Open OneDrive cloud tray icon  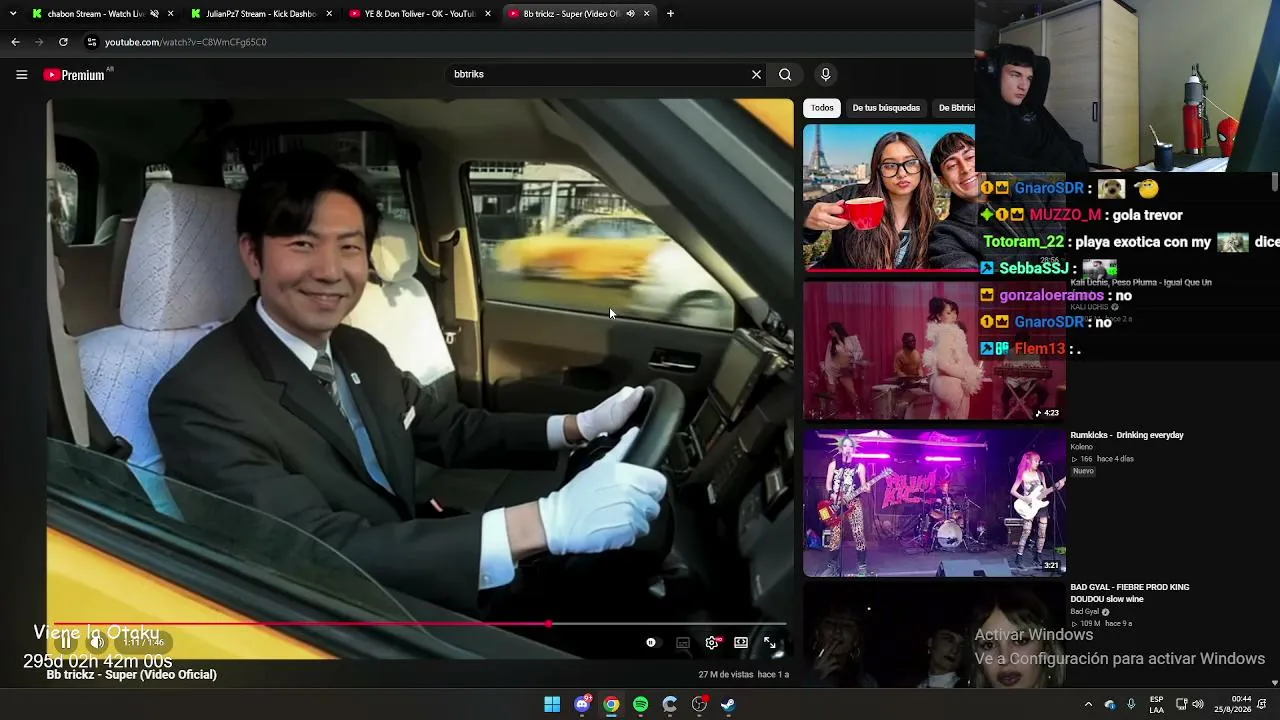pos(1110,704)
